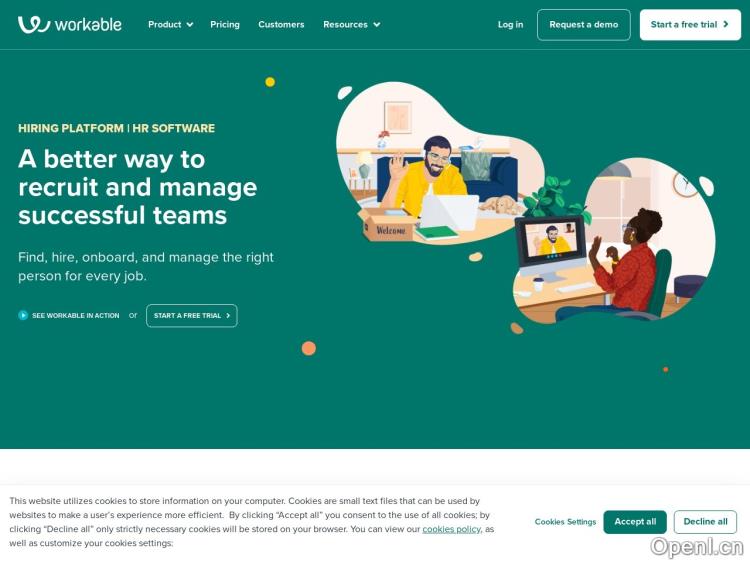Expand the Resources dropdown menu
Viewport: 750px width, 562px height.
pos(352,24)
